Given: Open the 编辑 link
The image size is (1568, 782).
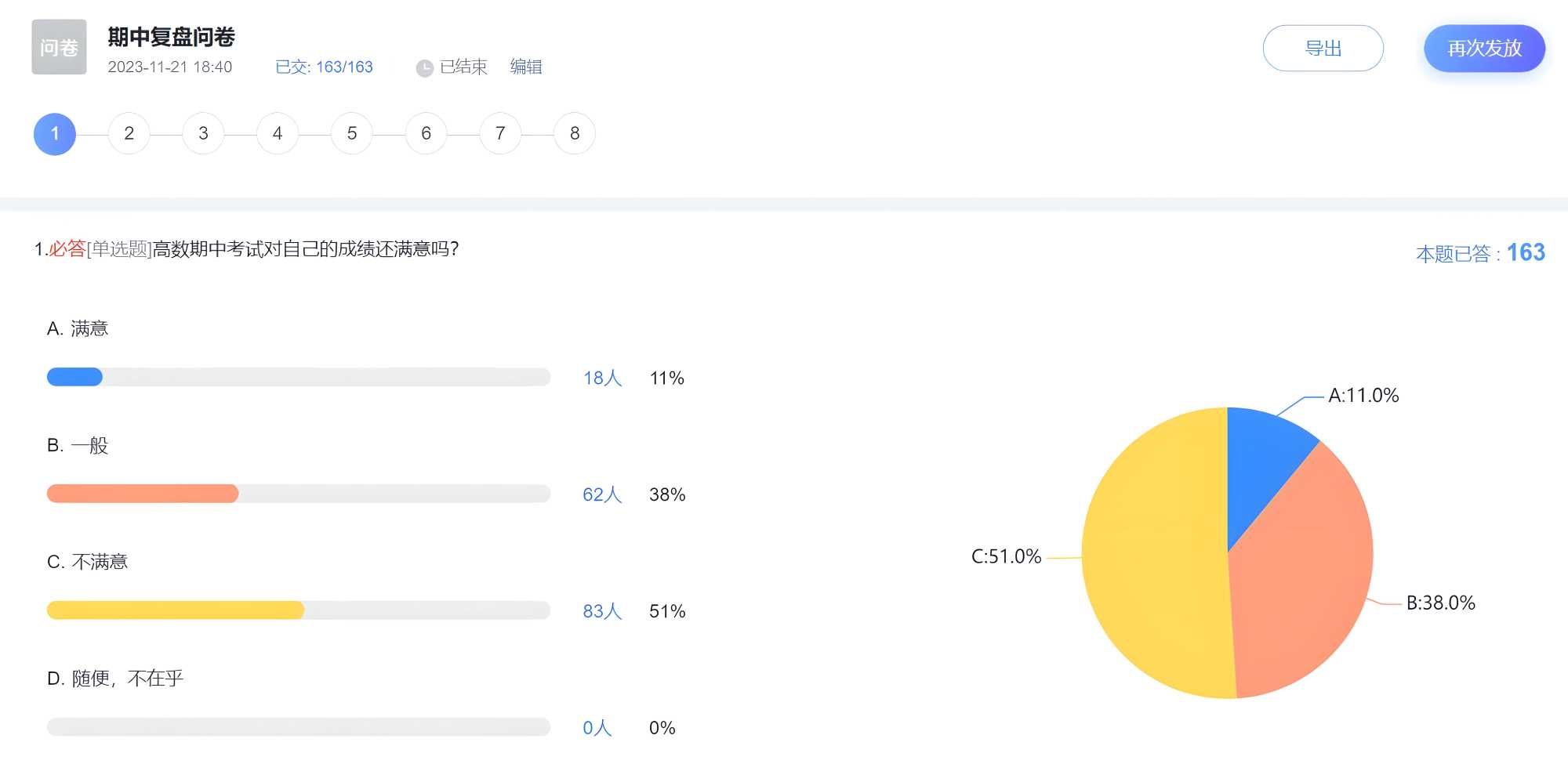Looking at the screenshot, I should (525, 67).
